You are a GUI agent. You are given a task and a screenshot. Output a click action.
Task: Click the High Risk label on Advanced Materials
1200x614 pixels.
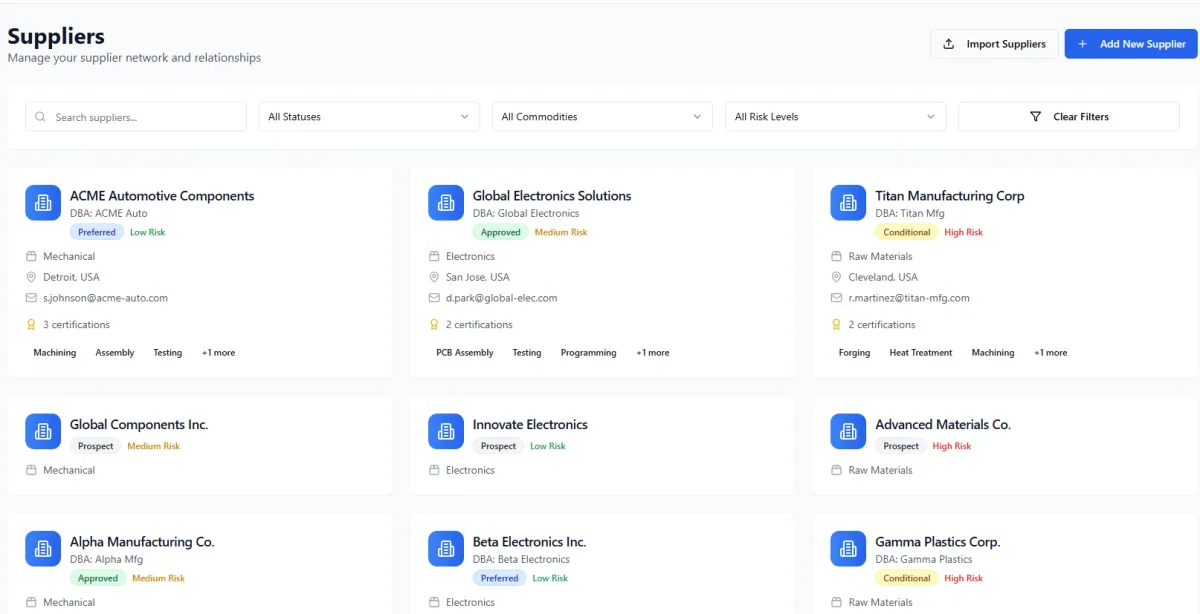pyautogui.click(x=952, y=446)
